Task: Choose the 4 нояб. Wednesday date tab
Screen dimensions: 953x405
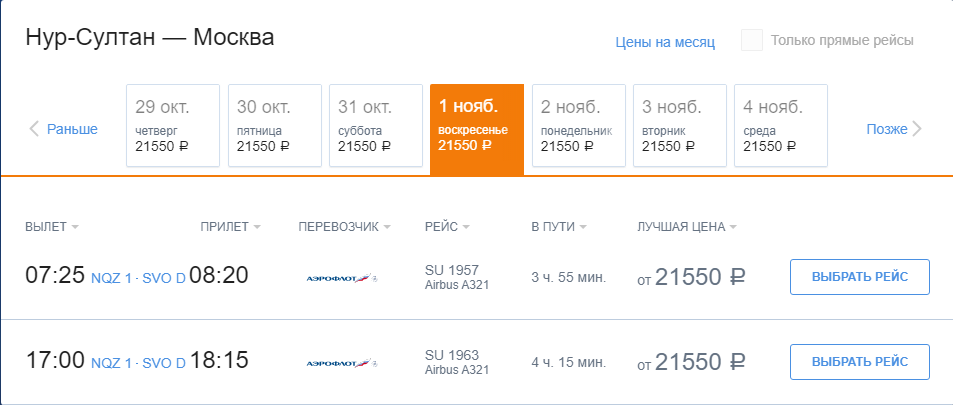Action: [x=780, y=125]
